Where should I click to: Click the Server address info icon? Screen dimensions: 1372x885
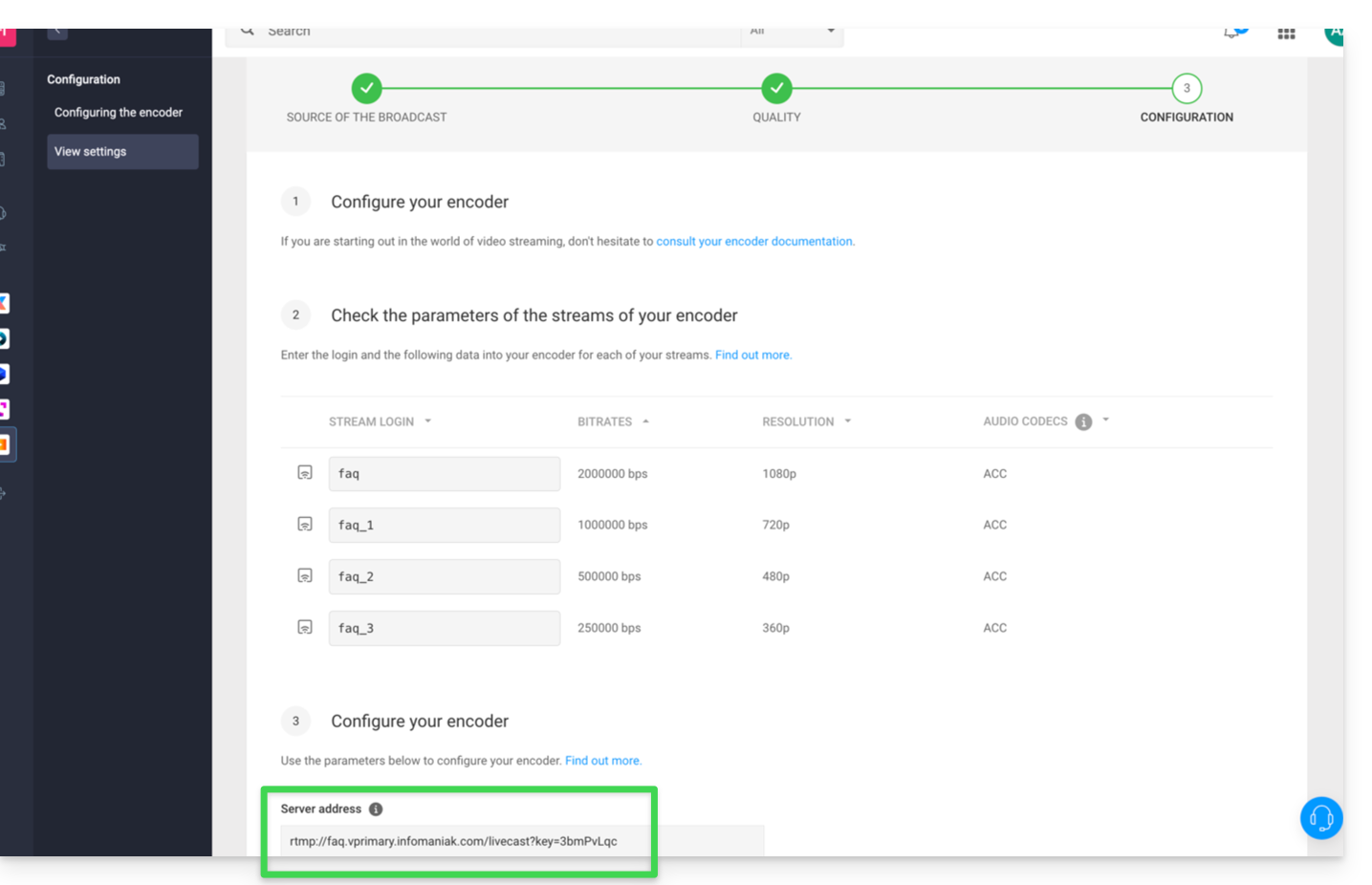[376, 809]
